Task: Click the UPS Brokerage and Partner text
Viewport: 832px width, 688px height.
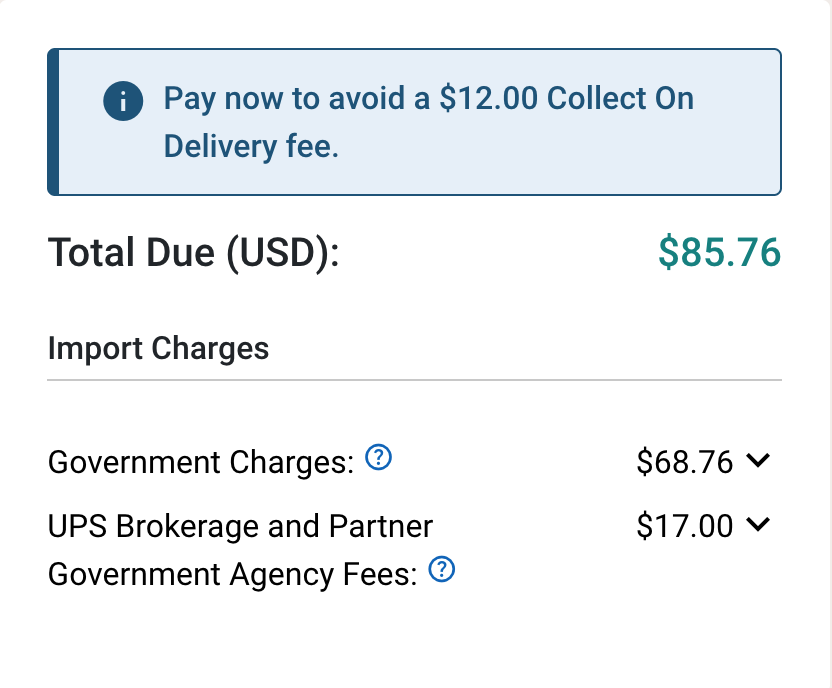Action: coord(240,526)
